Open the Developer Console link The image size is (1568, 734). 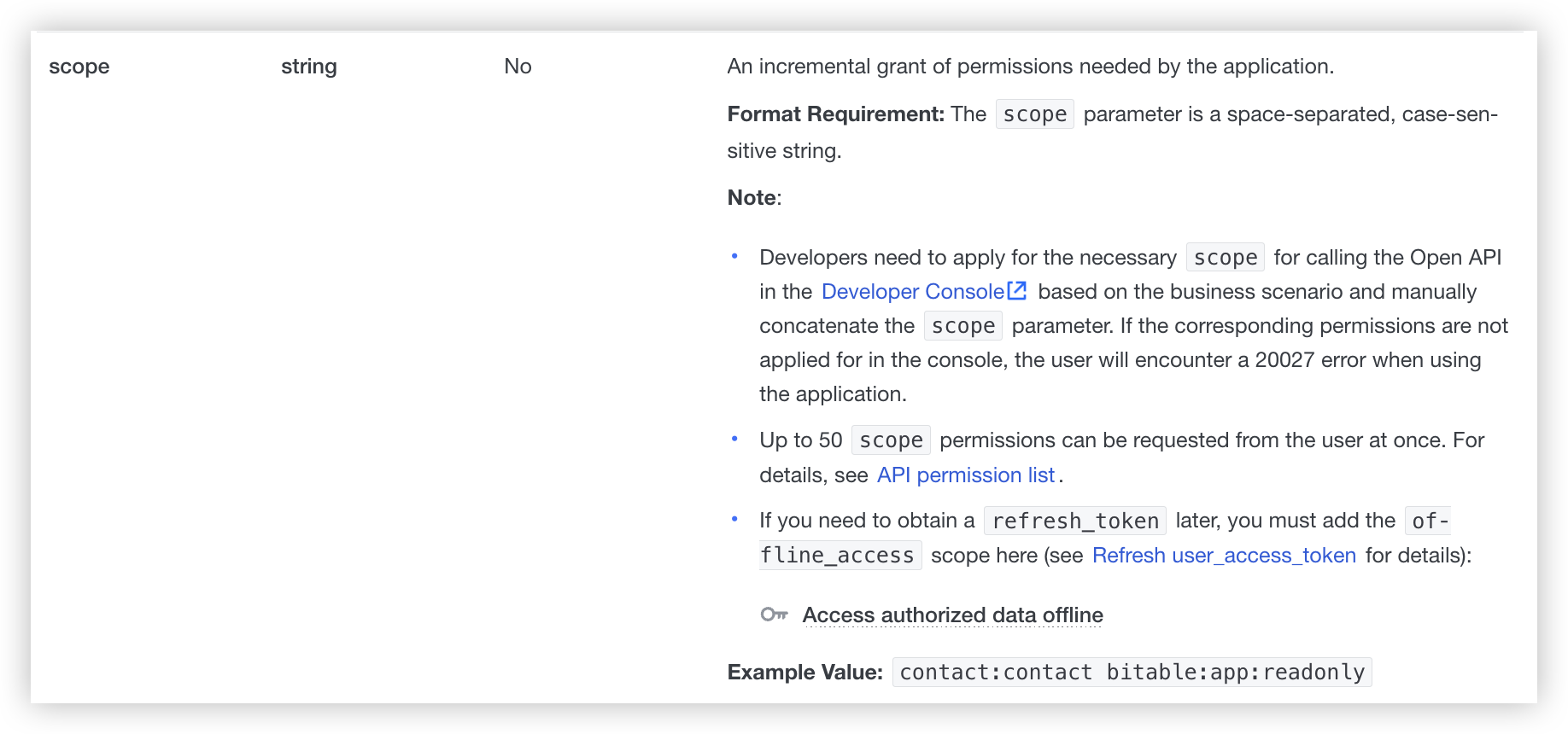(912, 292)
